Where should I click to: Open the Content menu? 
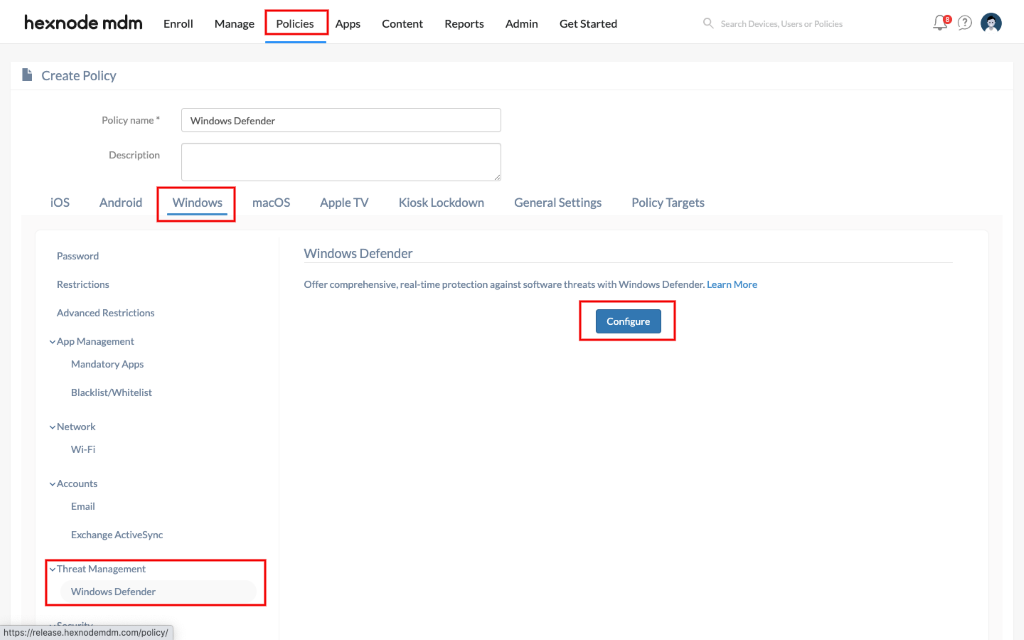(402, 24)
